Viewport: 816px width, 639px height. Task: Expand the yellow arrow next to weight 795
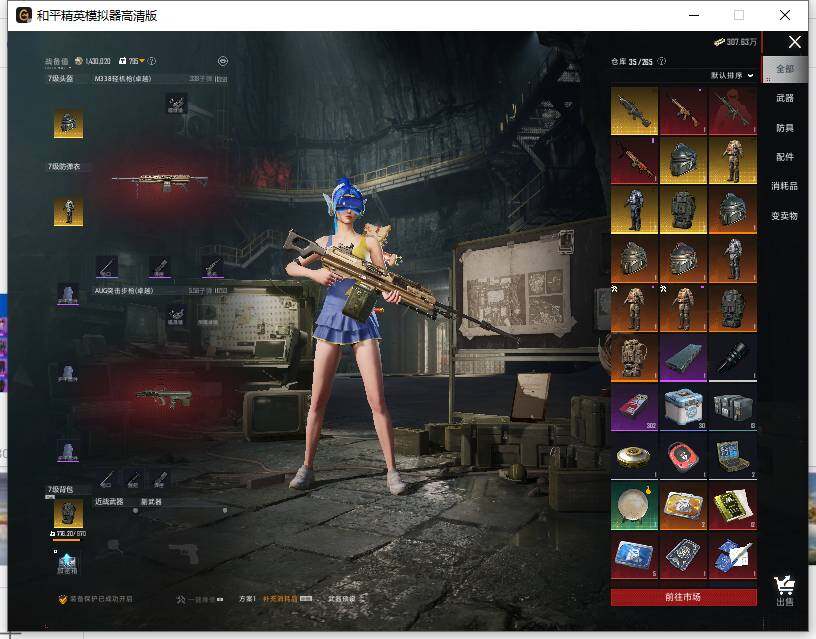(x=142, y=61)
